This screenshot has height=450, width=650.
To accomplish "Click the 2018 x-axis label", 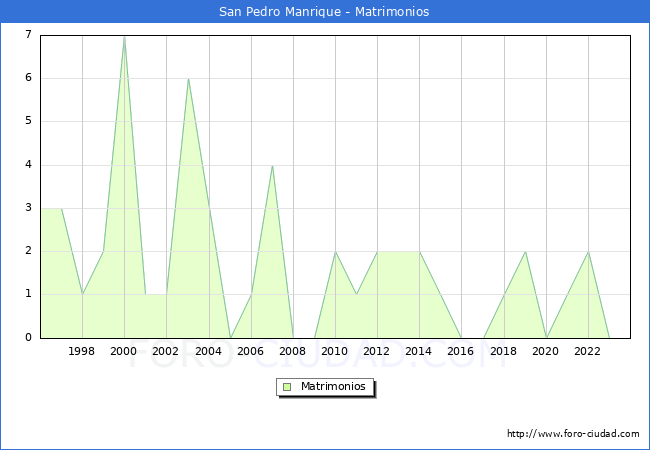I will click(504, 351).
